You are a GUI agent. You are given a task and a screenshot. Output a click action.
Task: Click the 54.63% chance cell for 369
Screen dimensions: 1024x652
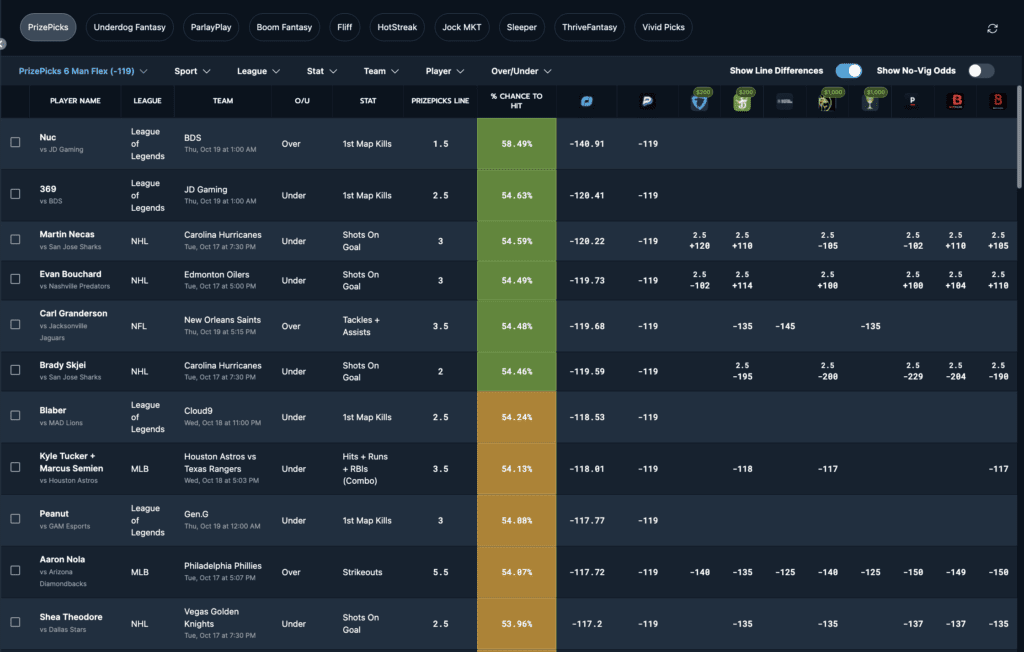coord(517,195)
